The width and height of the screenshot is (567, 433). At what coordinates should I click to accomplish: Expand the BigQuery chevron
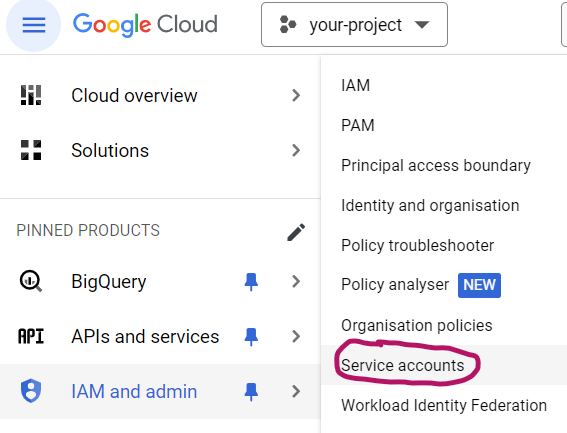point(296,281)
